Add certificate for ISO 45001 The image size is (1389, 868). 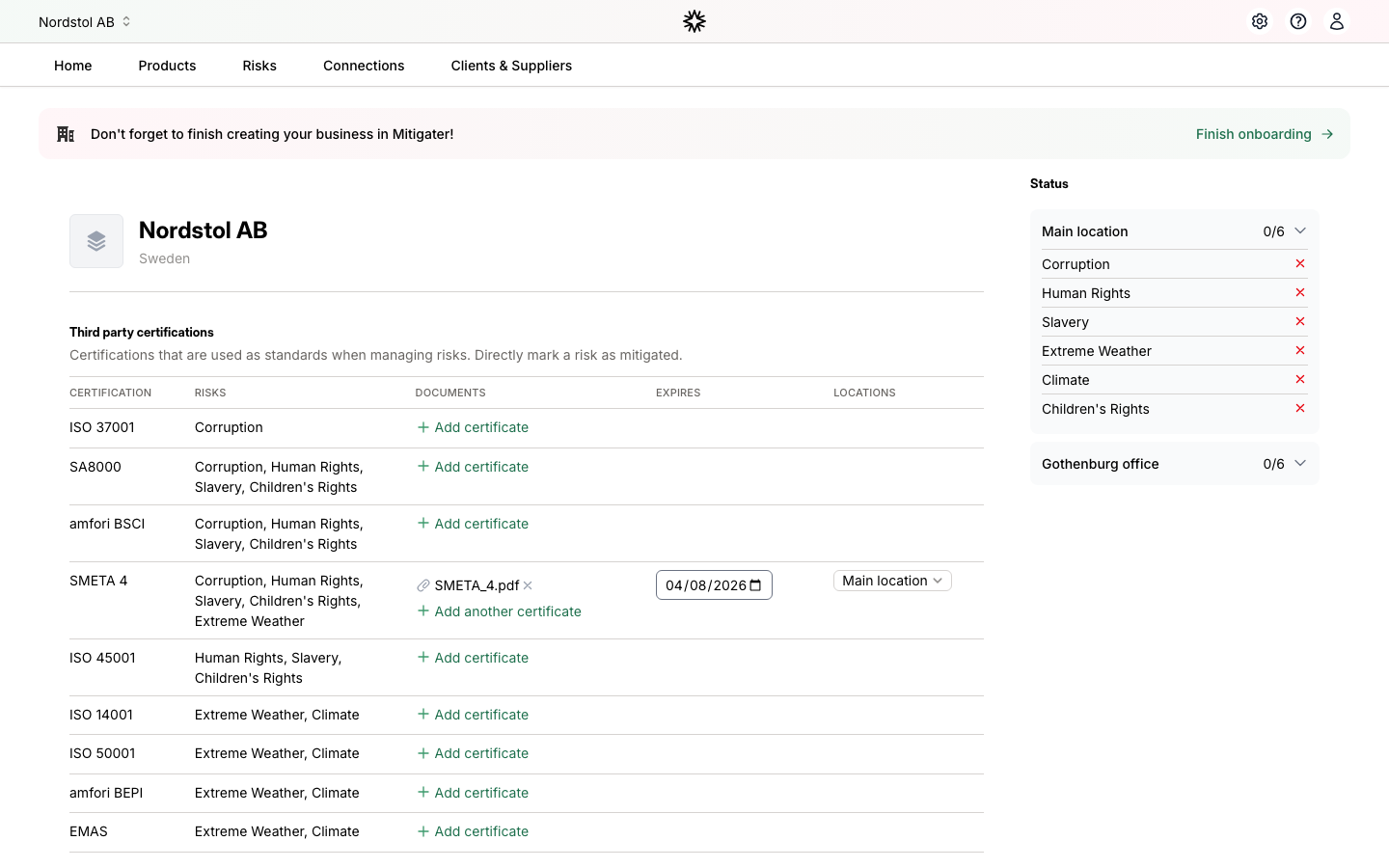(473, 658)
